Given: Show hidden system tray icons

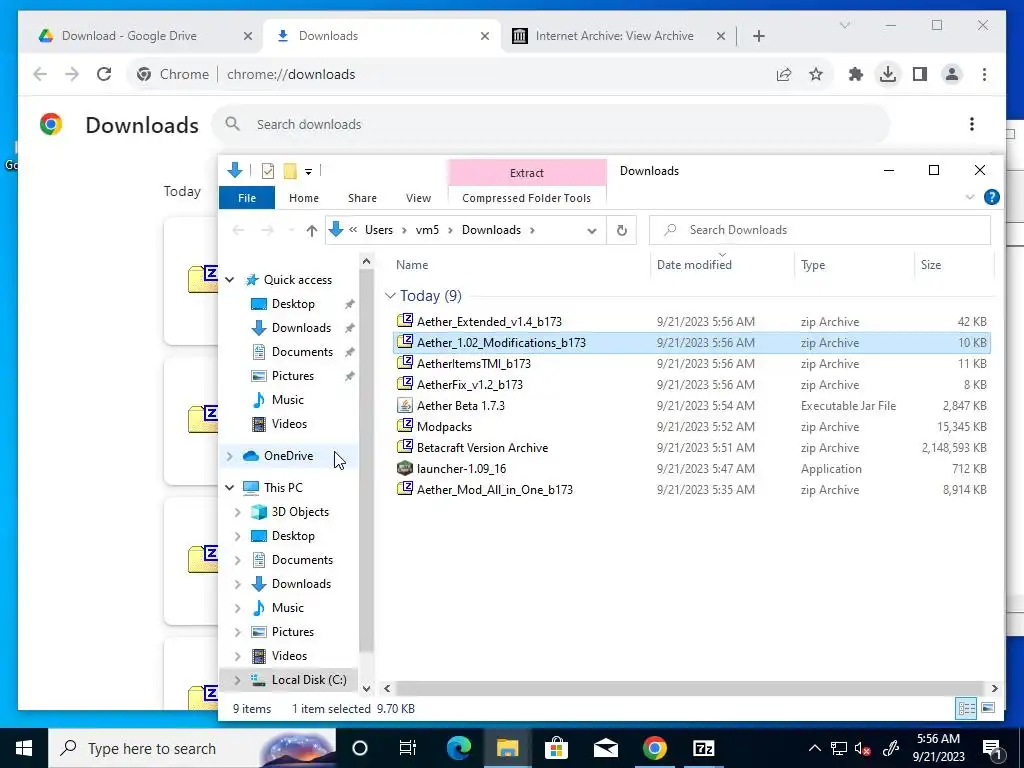Looking at the screenshot, I should (x=814, y=748).
